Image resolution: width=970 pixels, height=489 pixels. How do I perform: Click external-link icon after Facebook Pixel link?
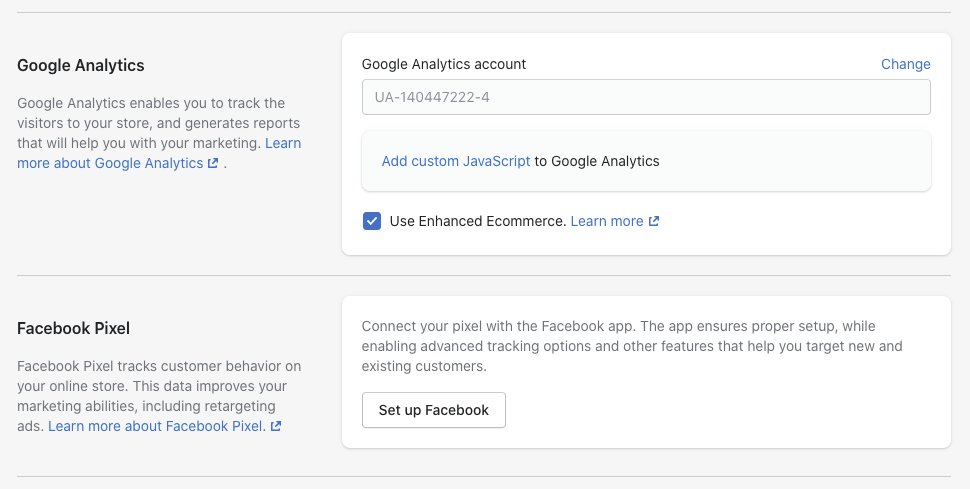tap(276, 427)
